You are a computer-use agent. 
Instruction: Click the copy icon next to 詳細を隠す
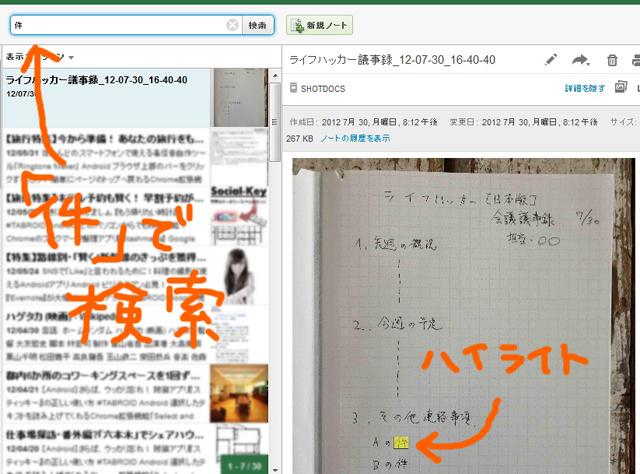click(620, 87)
